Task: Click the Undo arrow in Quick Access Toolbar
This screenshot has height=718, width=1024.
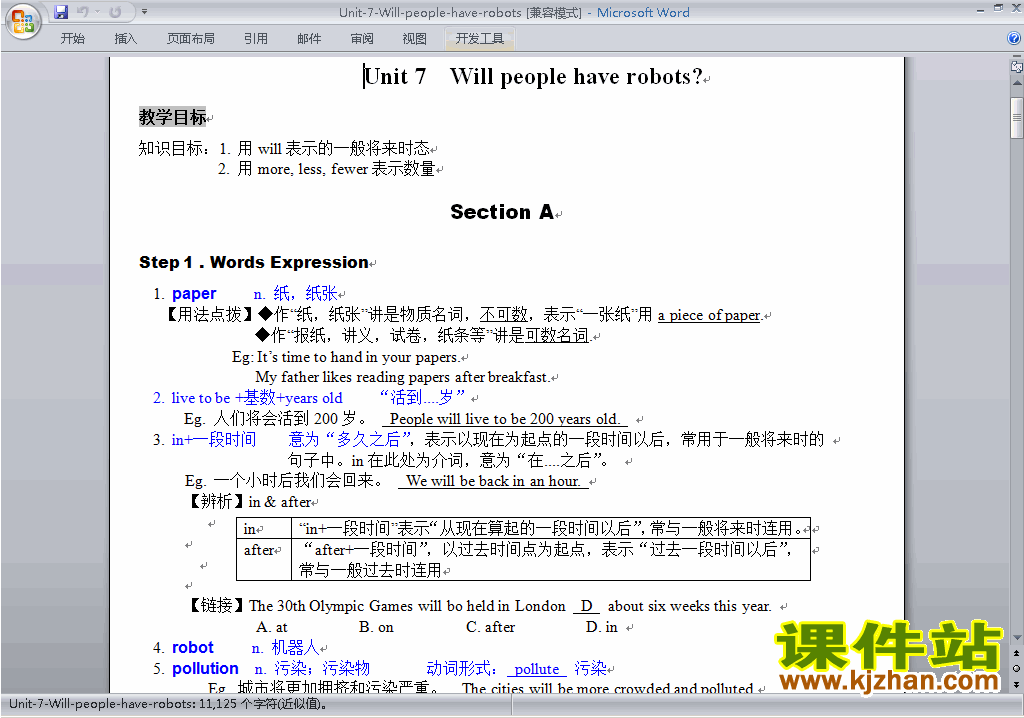Action: coord(82,12)
